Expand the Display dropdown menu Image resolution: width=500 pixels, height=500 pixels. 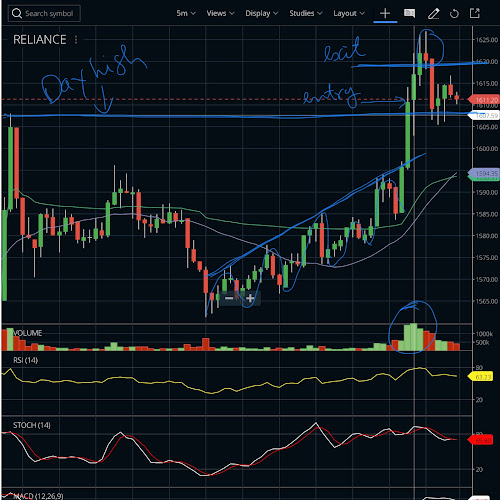[262, 13]
